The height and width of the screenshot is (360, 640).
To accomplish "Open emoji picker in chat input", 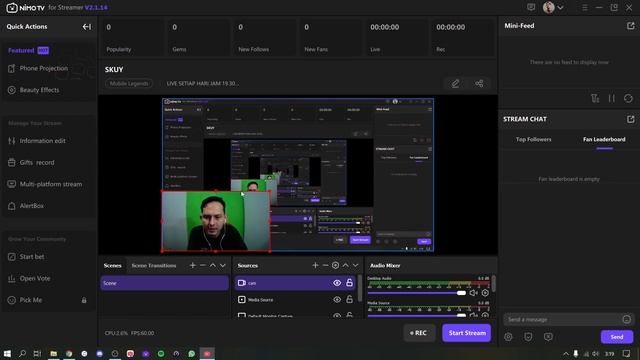I will click(627, 320).
